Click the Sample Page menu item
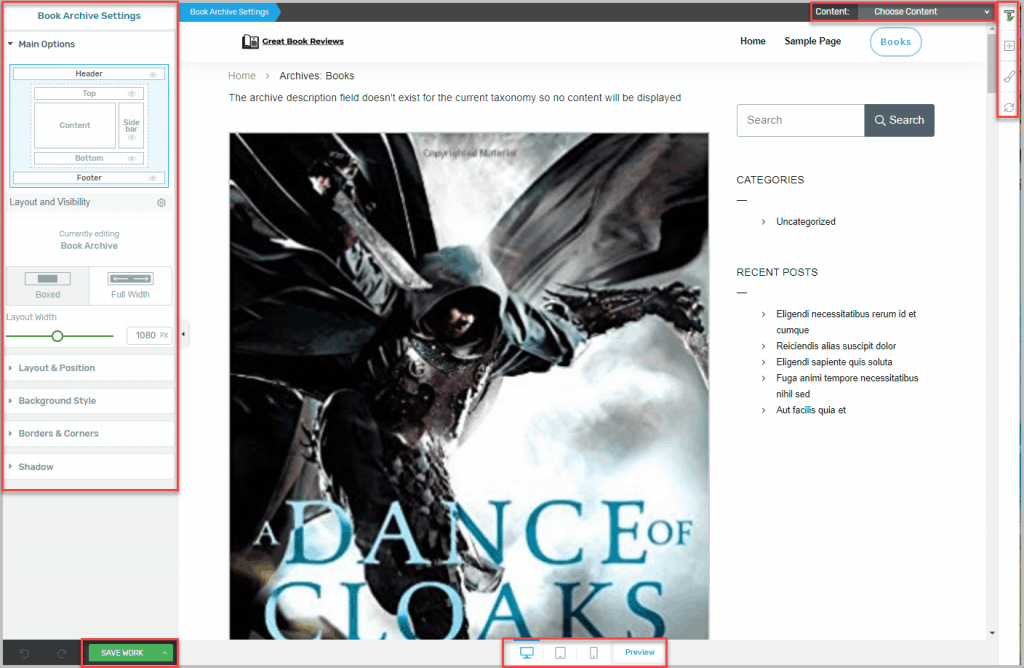The height and width of the screenshot is (668, 1024). pos(812,42)
